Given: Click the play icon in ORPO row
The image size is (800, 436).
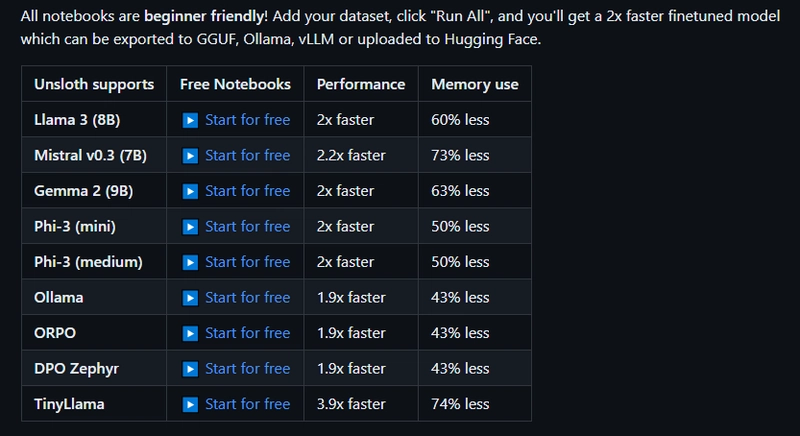Looking at the screenshot, I should pos(190,334).
